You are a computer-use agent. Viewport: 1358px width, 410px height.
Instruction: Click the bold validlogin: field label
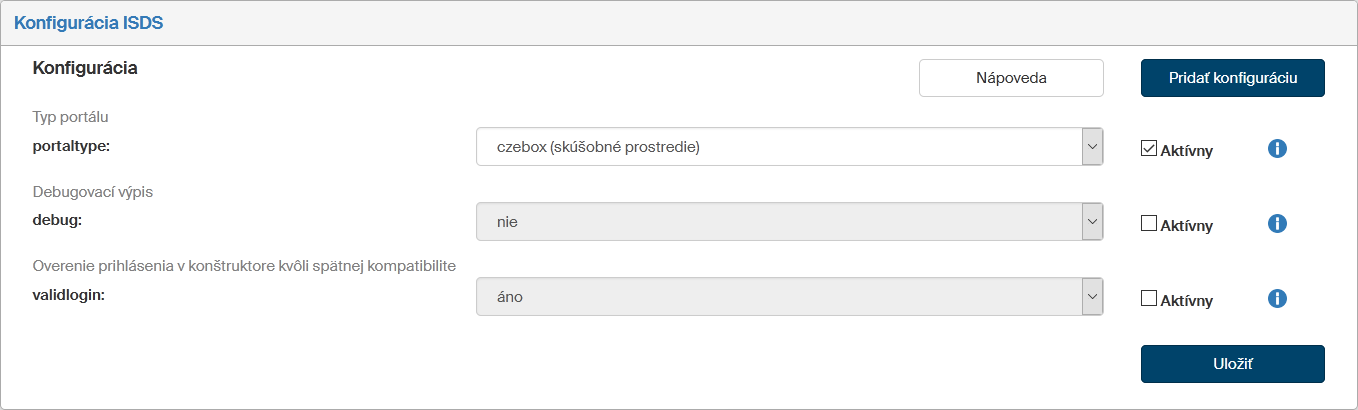(68, 295)
